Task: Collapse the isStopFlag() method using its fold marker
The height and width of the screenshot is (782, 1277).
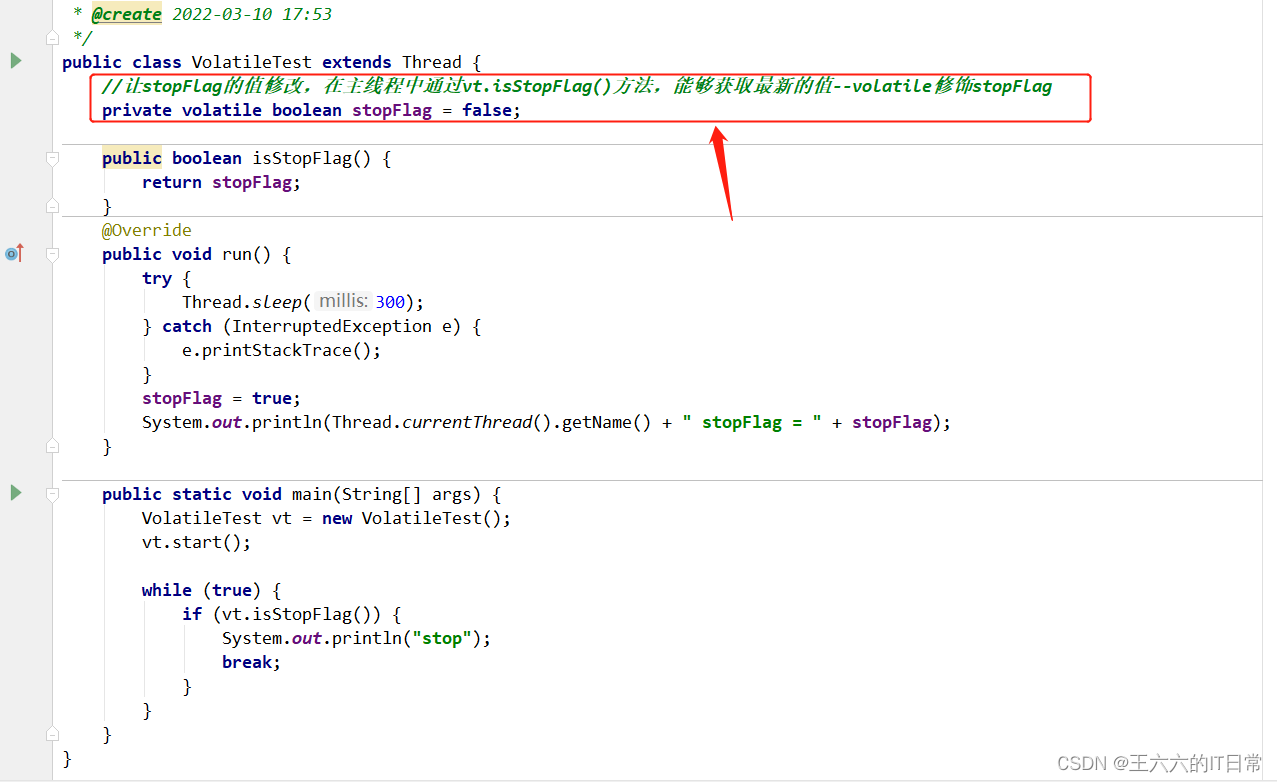Action: [x=53, y=158]
